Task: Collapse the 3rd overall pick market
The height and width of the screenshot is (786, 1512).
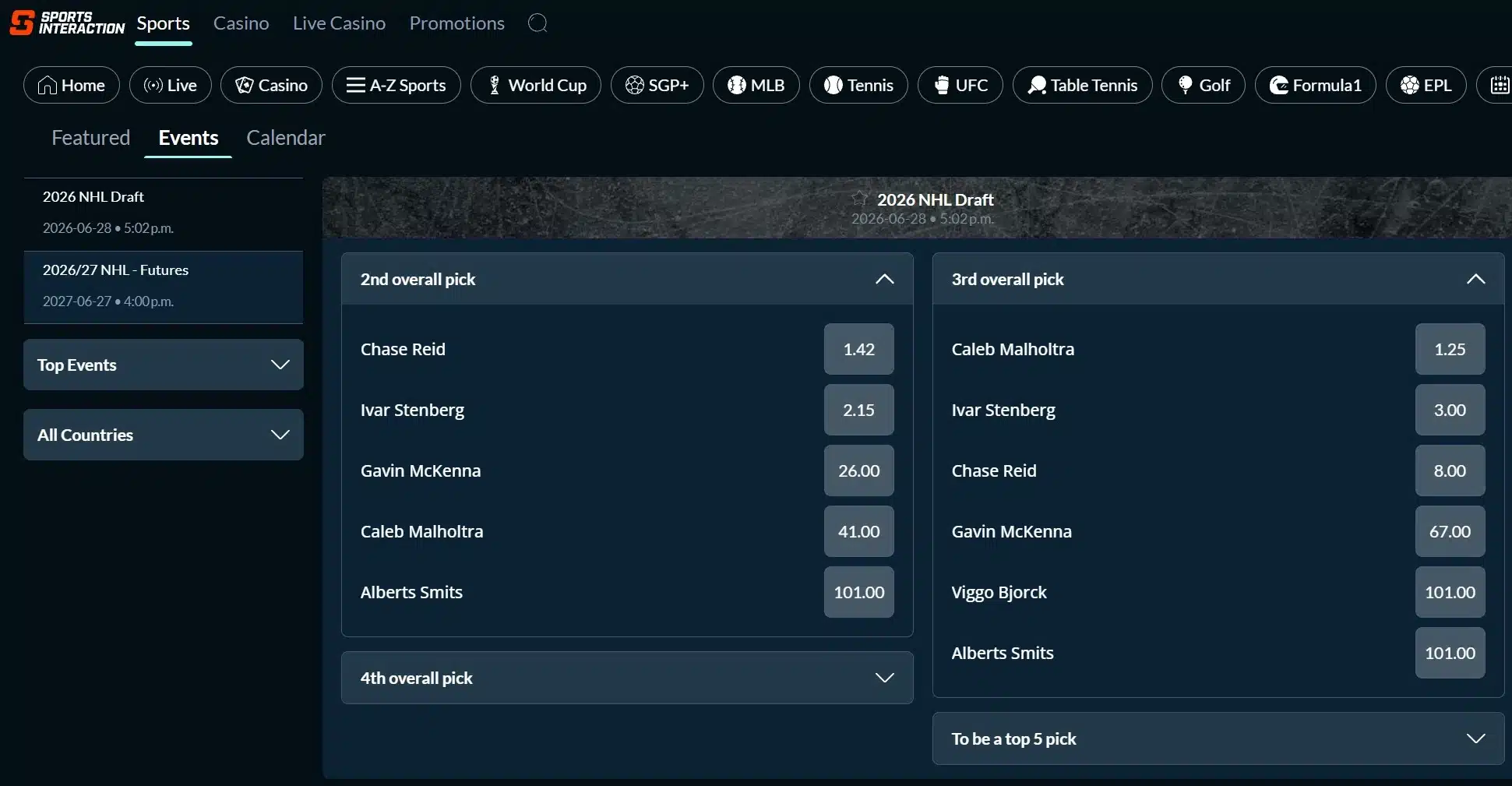Action: pos(1475,279)
